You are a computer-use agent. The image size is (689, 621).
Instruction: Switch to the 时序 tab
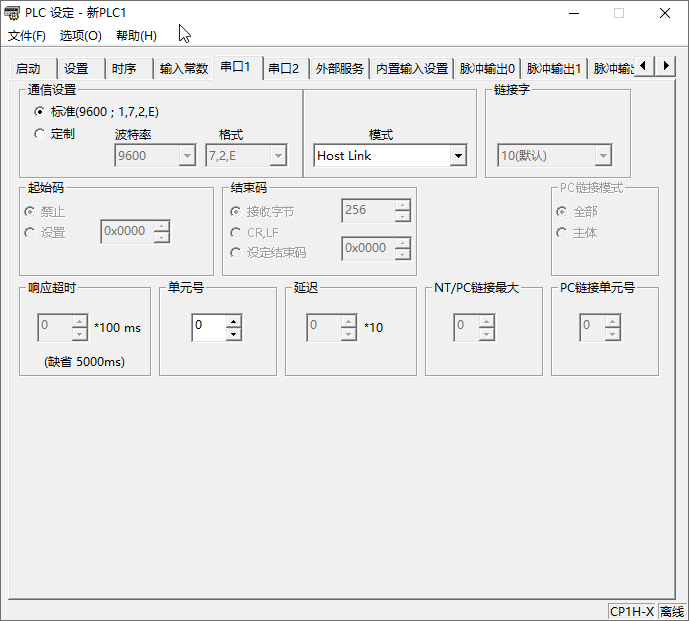(x=124, y=69)
